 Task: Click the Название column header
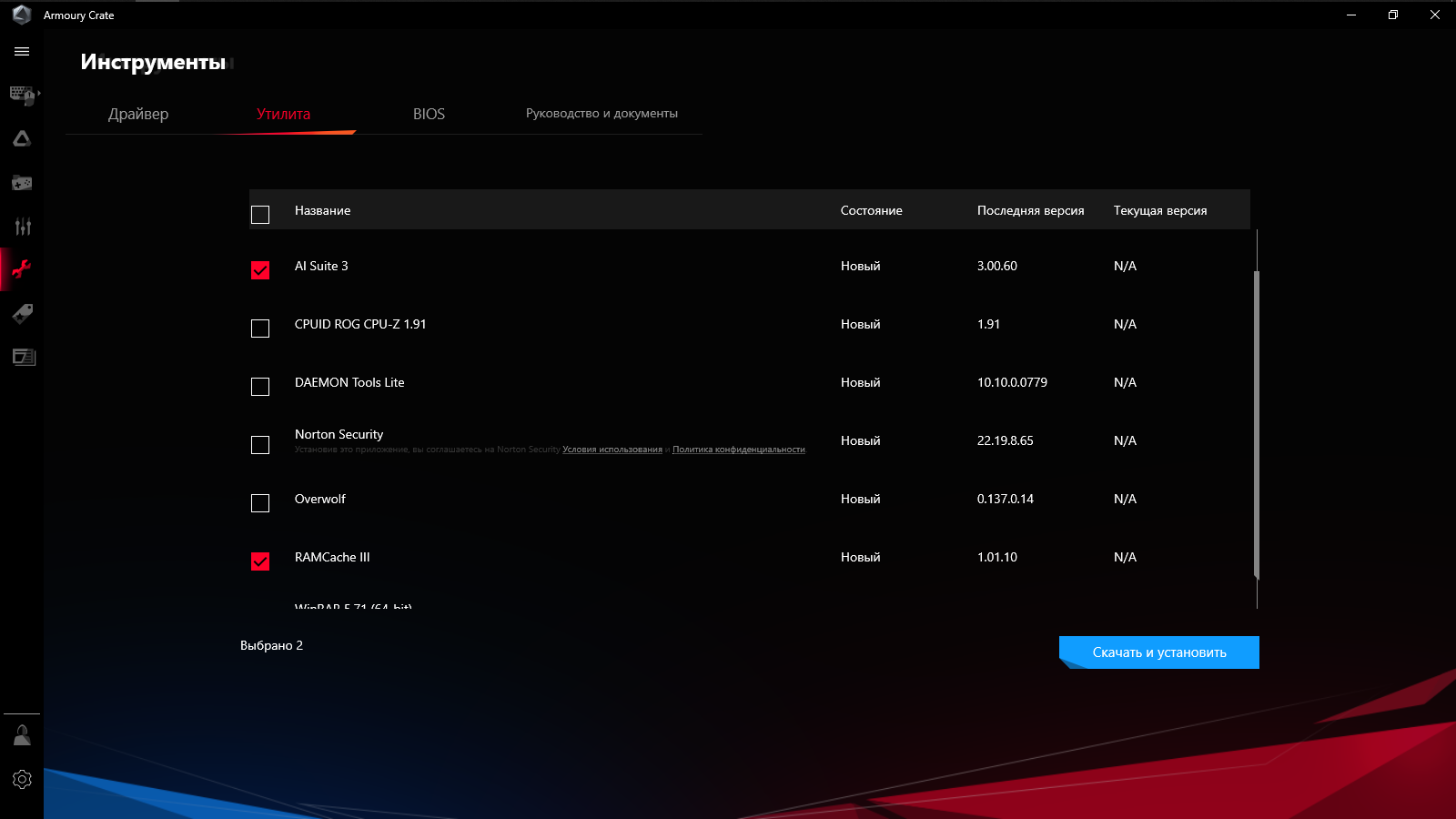pyautogui.click(x=322, y=210)
